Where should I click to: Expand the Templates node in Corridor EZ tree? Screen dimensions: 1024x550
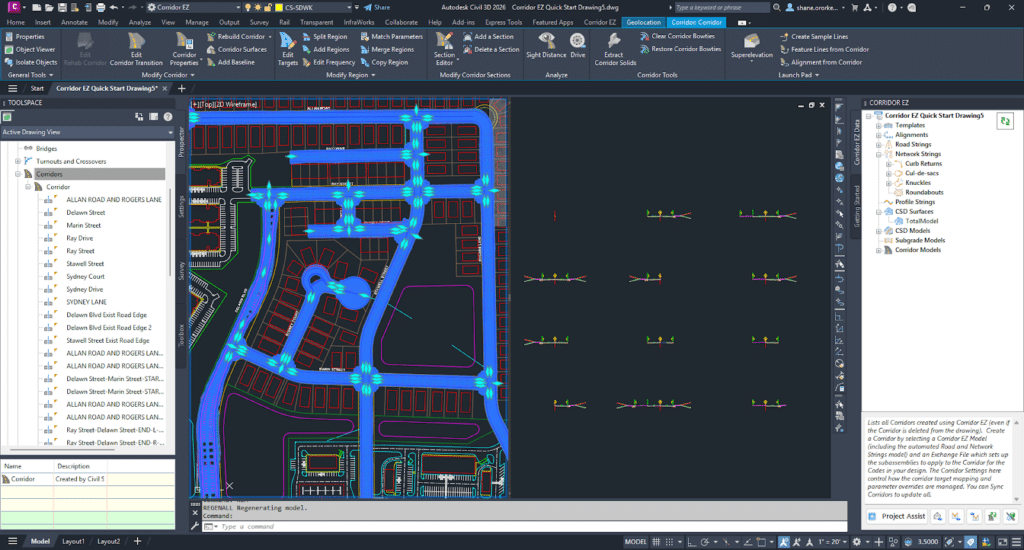coord(879,125)
